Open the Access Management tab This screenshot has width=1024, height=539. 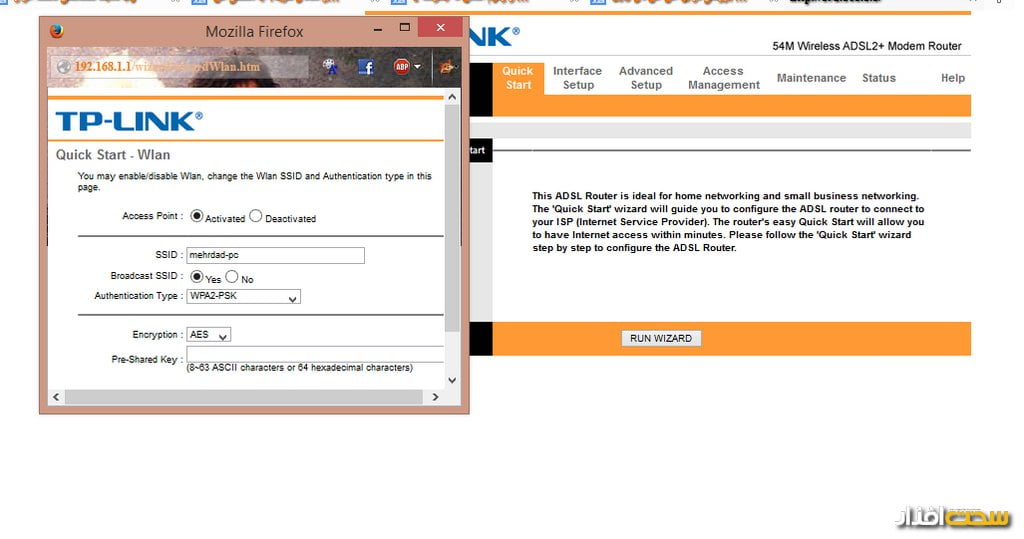[723, 78]
